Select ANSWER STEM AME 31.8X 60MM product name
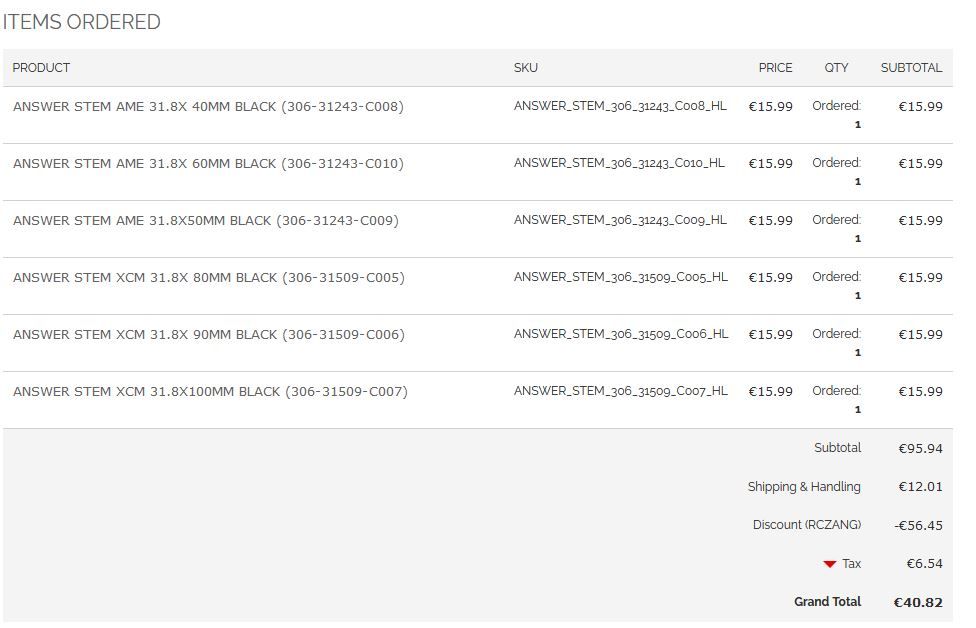The width and height of the screenshot is (976, 628). pos(209,164)
